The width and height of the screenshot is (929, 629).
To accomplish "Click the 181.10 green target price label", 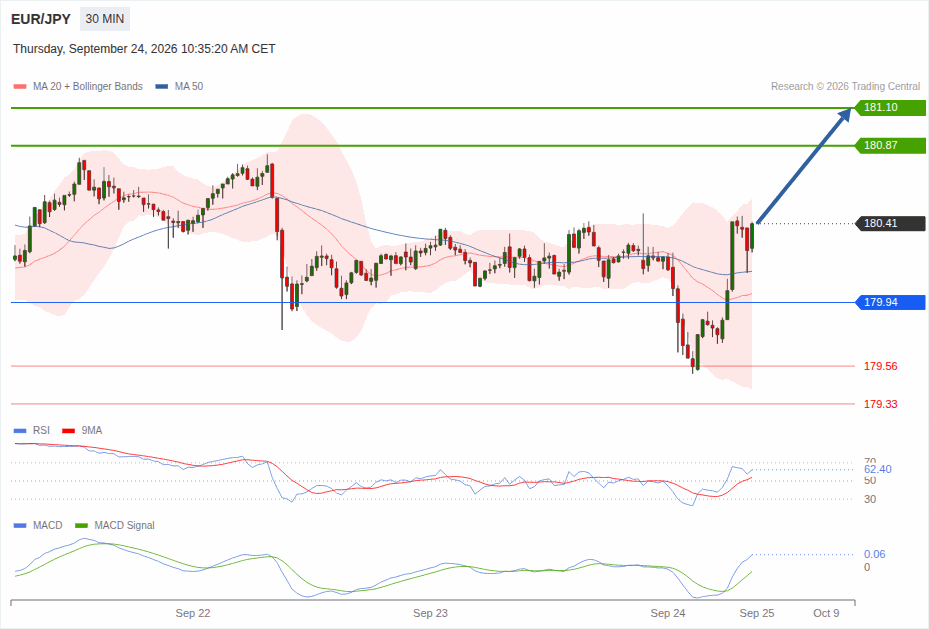I will [x=890, y=108].
